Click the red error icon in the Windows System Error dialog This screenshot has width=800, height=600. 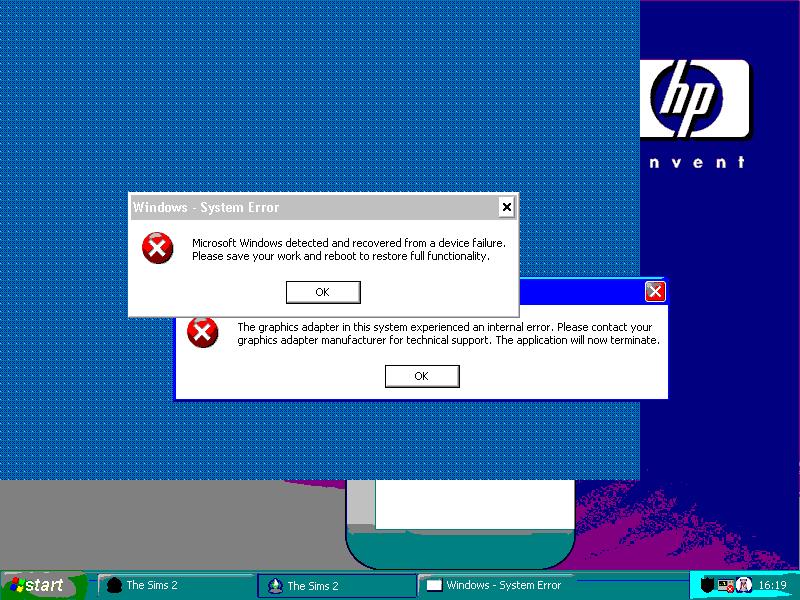[x=156, y=248]
